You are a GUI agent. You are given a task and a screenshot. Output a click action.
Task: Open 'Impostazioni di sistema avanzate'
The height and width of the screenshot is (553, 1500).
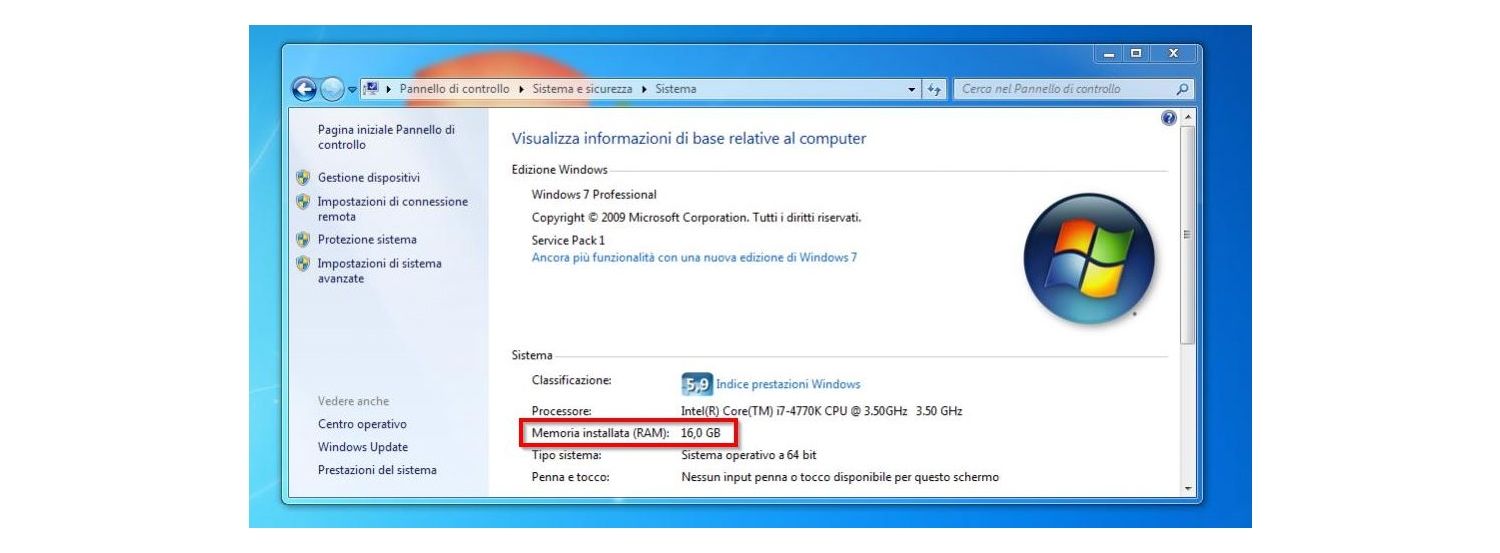click(x=380, y=271)
